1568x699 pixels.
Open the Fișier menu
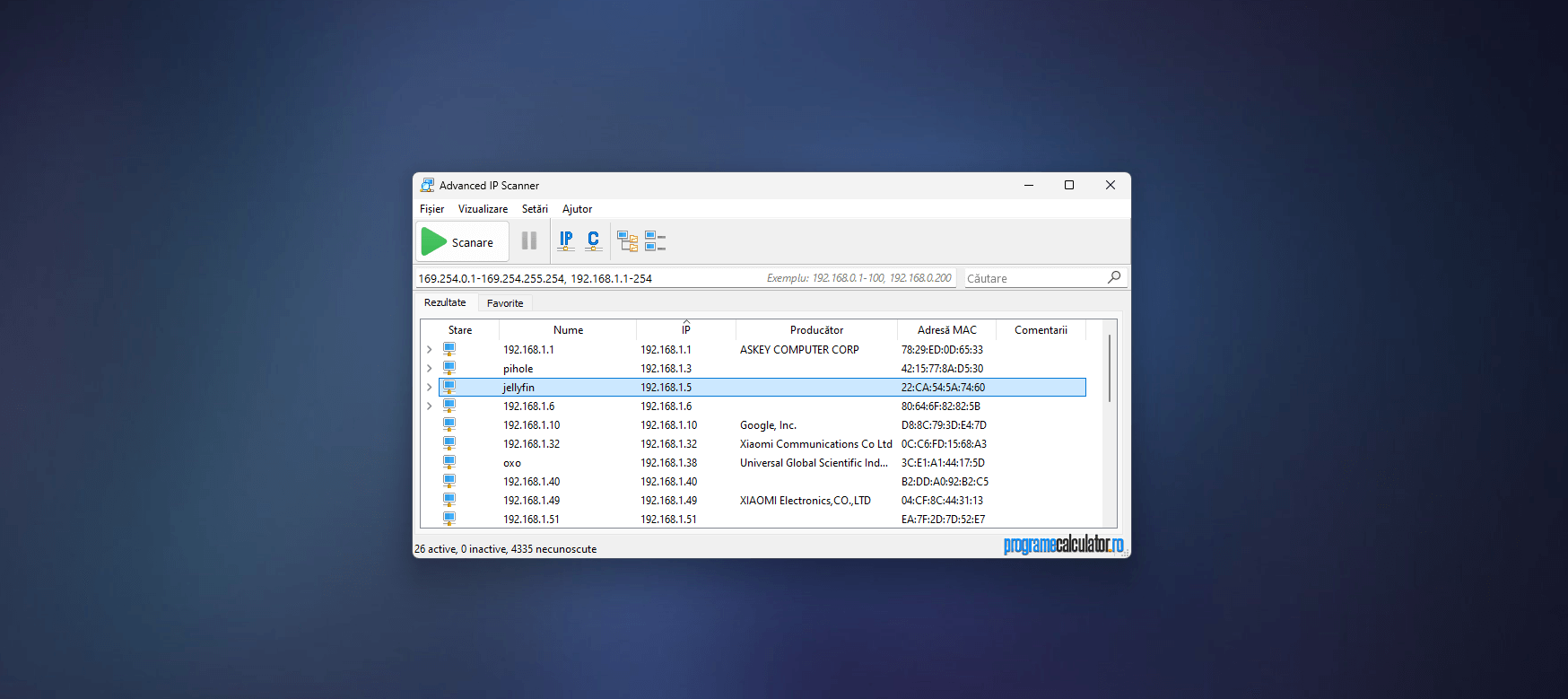(x=431, y=209)
